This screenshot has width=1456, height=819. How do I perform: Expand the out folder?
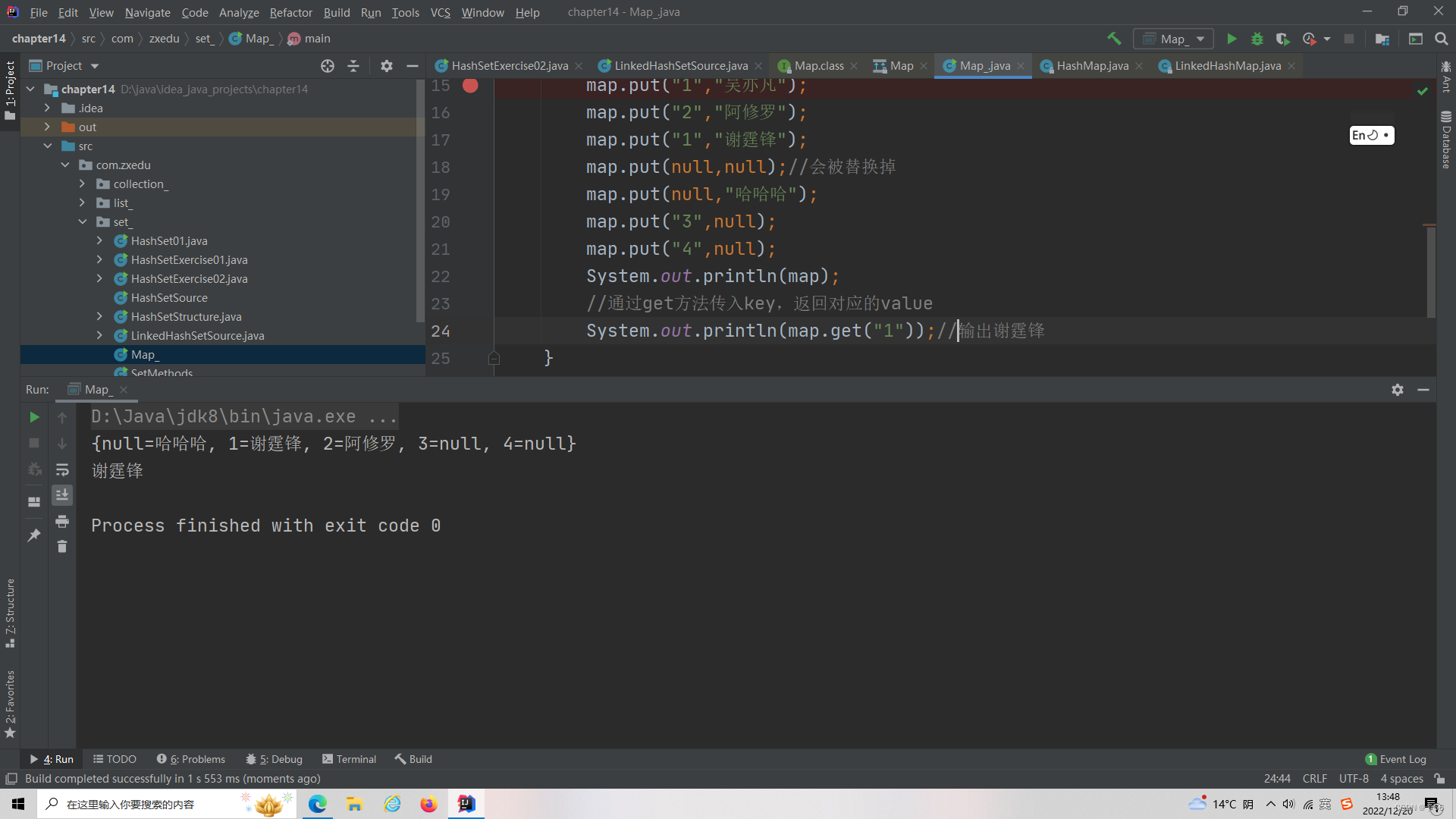(47, 127)
